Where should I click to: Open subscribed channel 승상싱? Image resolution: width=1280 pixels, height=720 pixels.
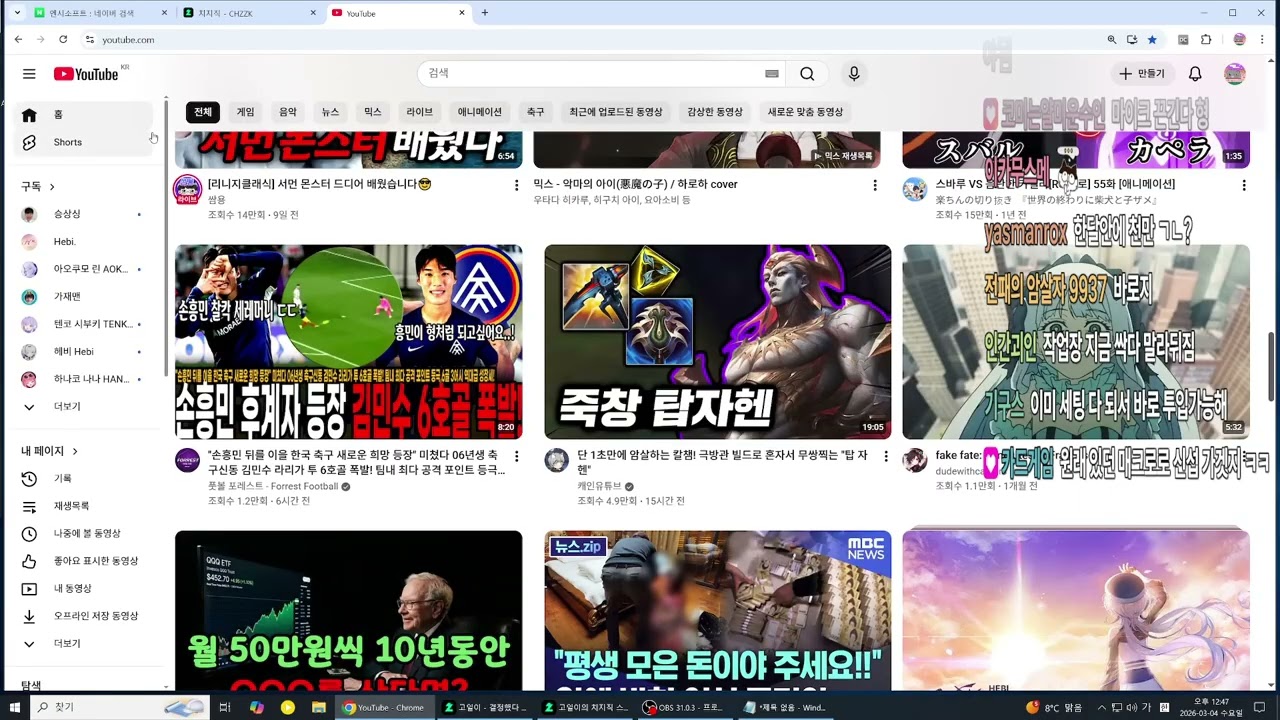coord(84,214)
